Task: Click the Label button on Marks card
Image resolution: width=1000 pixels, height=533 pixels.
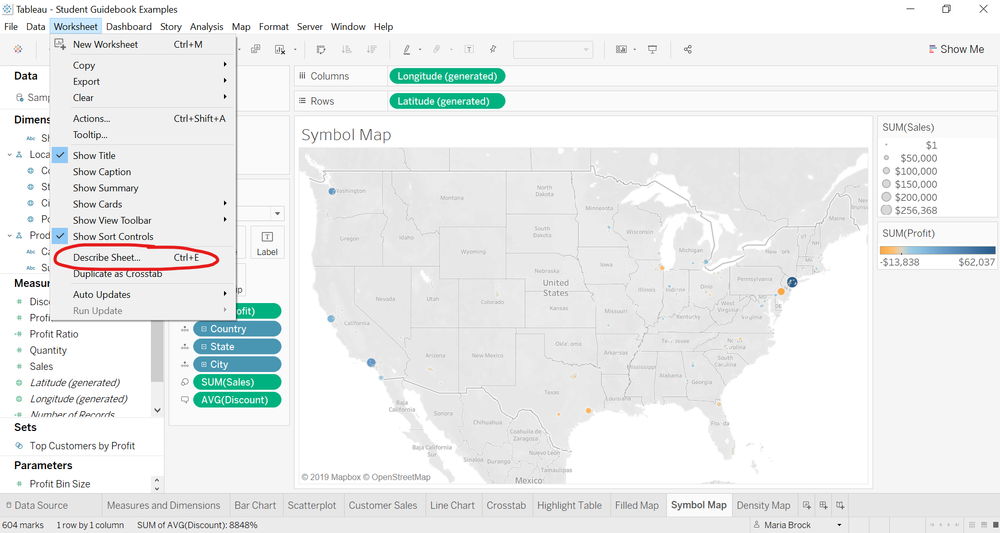Action: click(x=267, y=243)
